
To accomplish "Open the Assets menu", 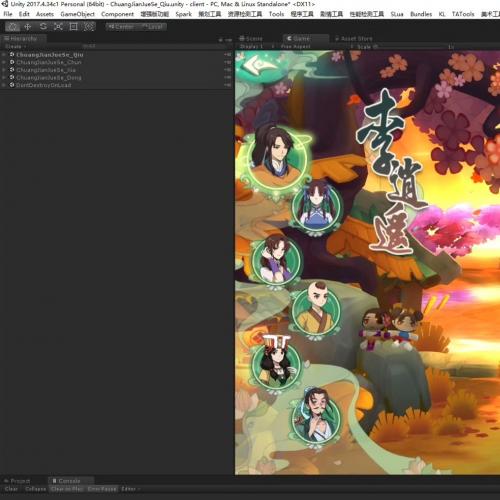I will [45, 14].
